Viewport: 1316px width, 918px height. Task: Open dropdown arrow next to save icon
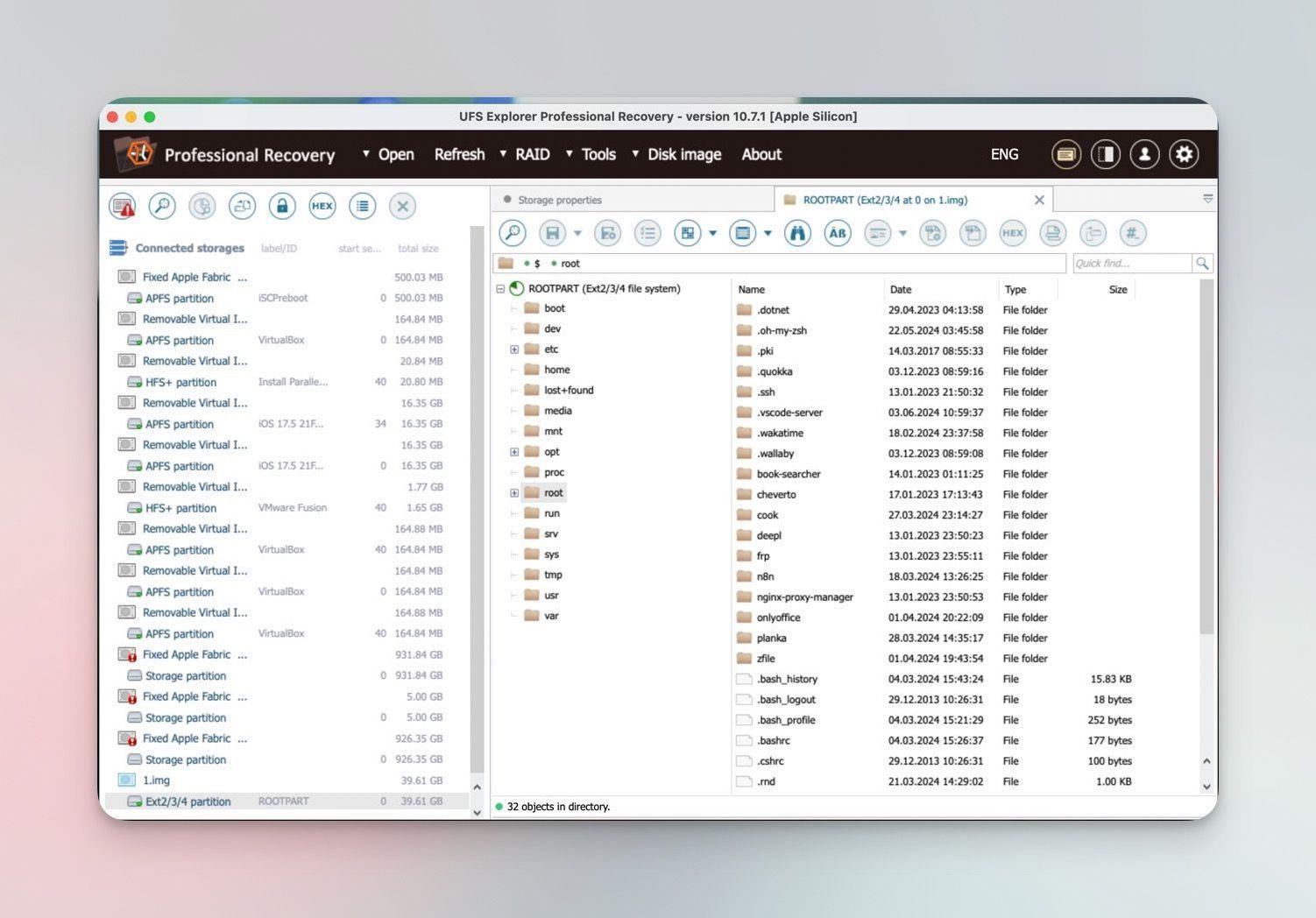pyautogui.click(x=577, y=233)
